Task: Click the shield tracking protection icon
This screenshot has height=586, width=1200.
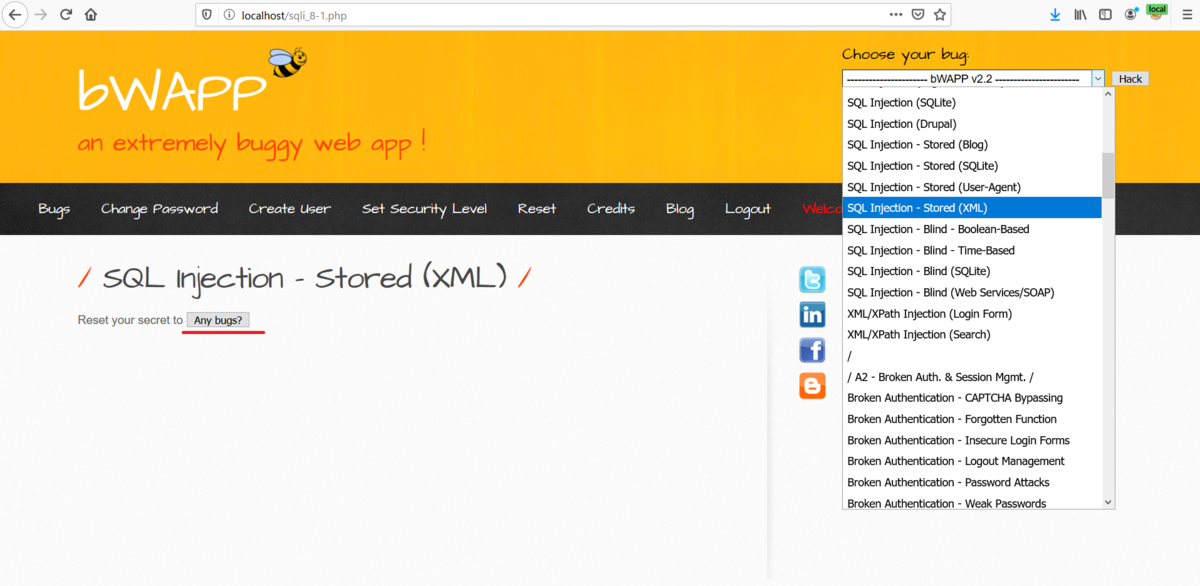Action: coord(207,15)
